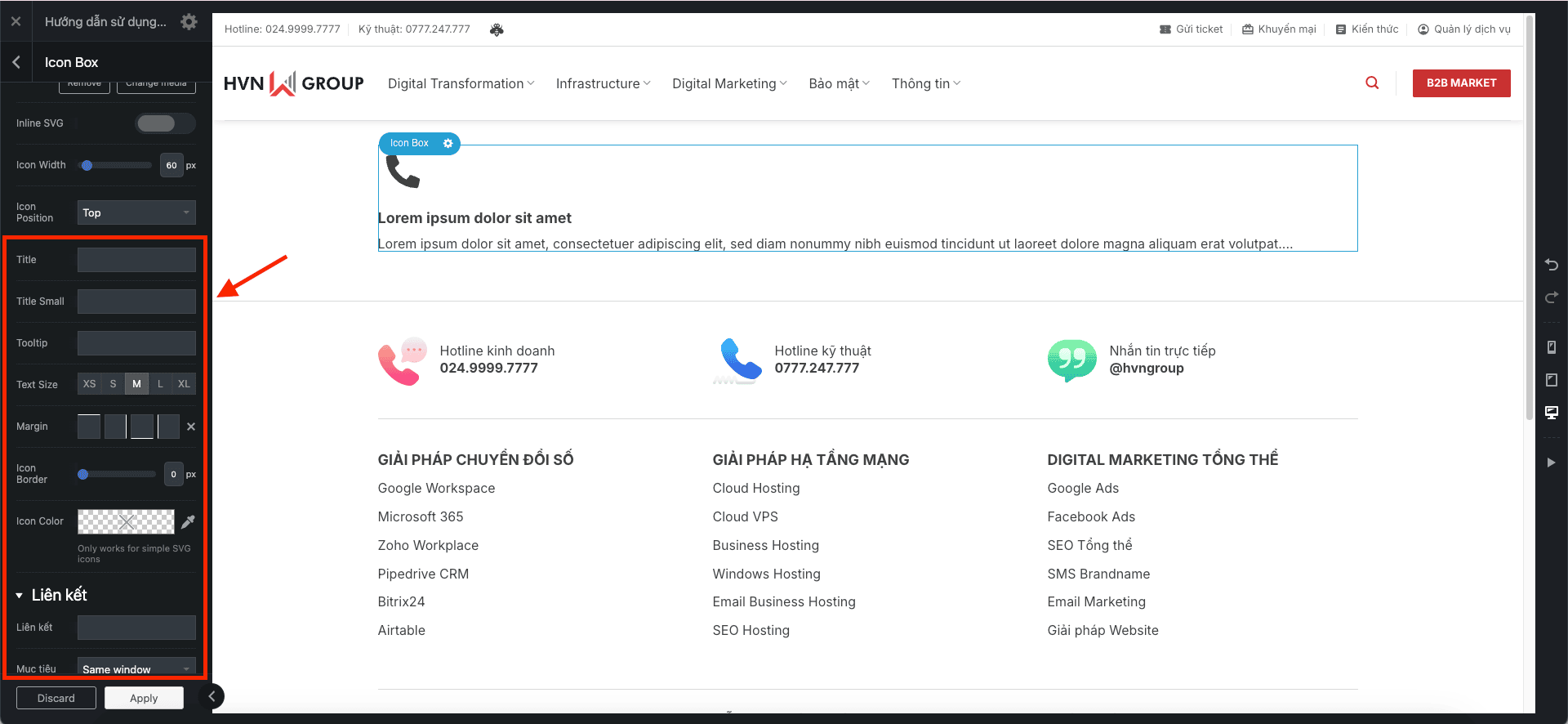Open Icon Box element gear settings

pos(448,143)
